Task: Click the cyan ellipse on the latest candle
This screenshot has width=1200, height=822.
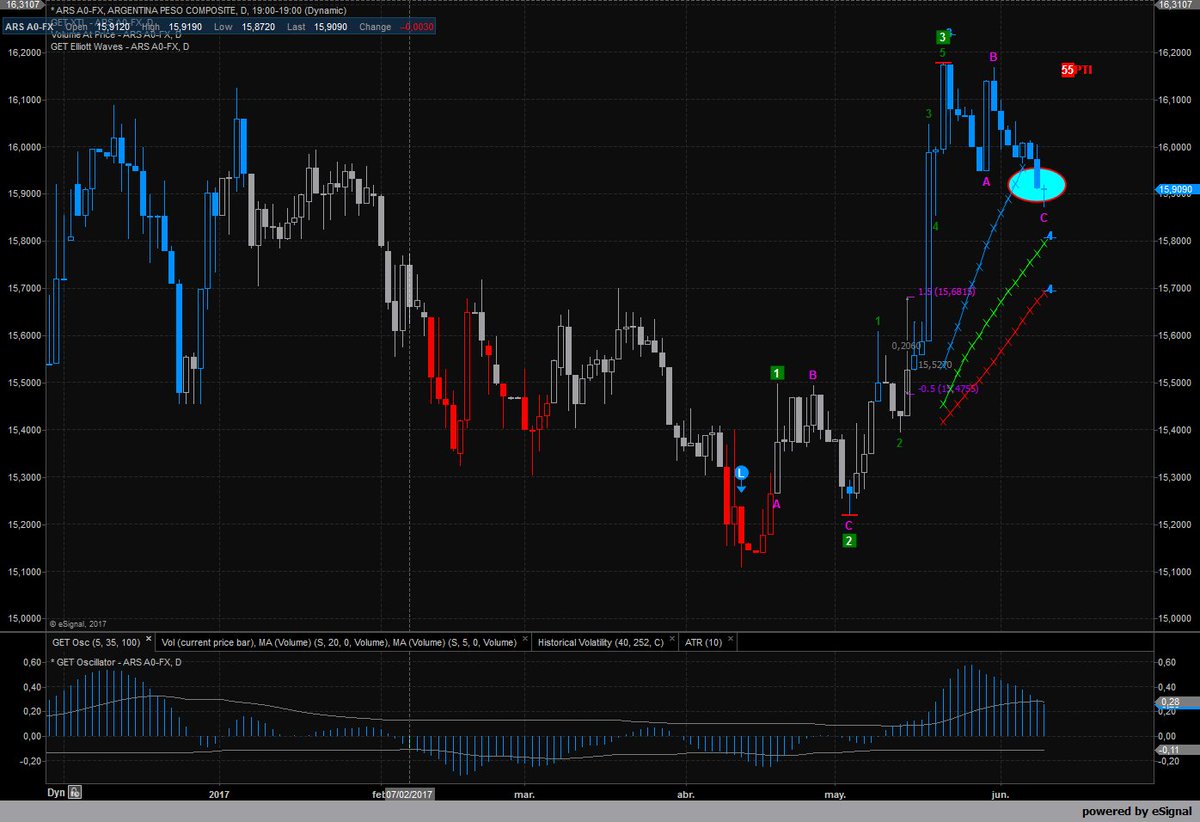Action: tap(1037, 184)
